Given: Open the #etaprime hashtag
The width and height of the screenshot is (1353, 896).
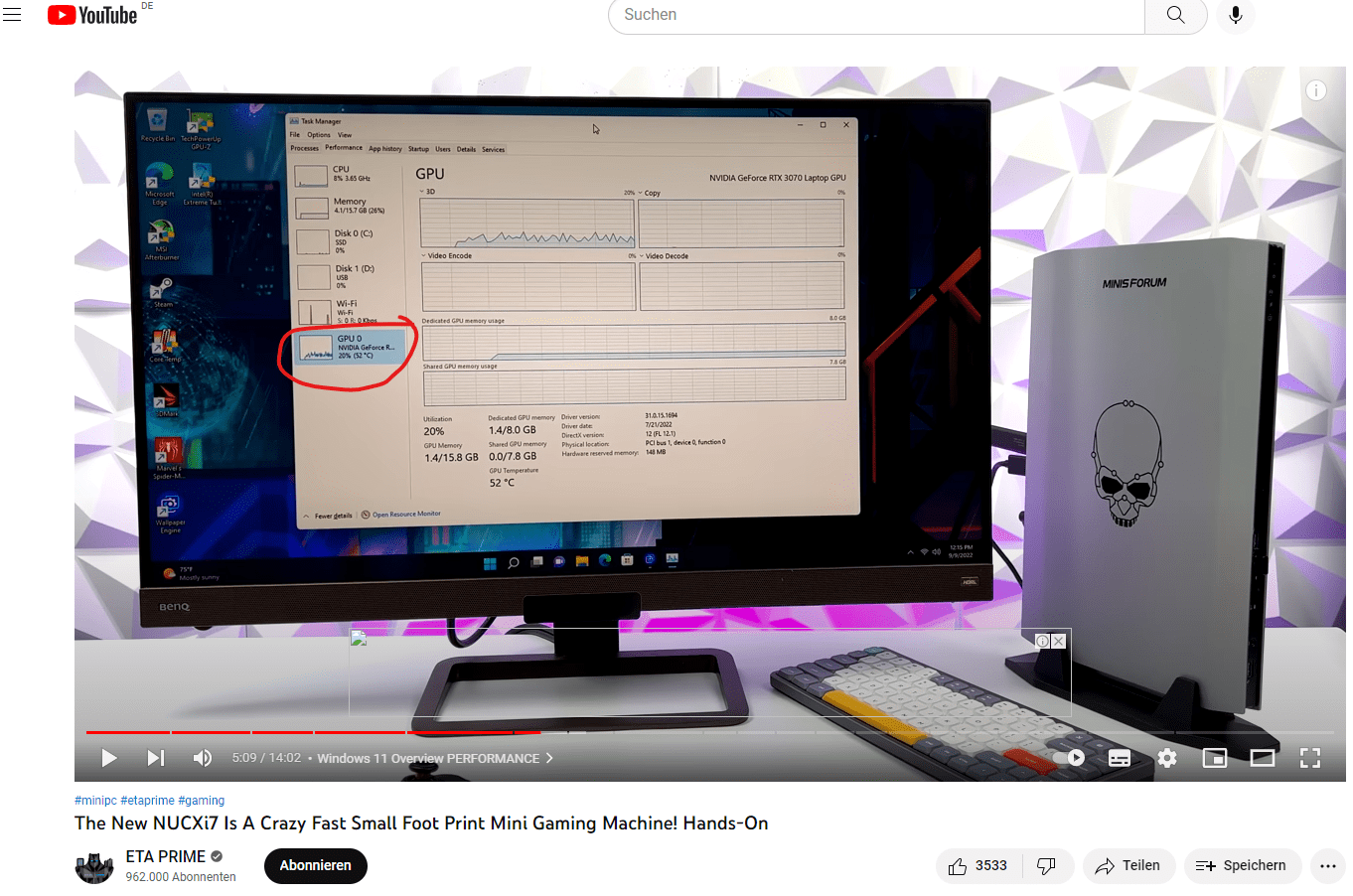Looking at the screenshot, I should 147,801.
